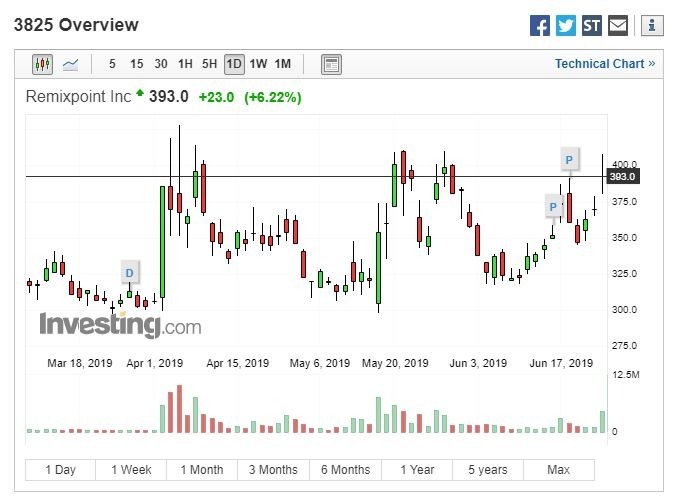The image size is (676, 501).
Task: Click the Mar 18, 2019 date label
Action: (x=80, y=363)
